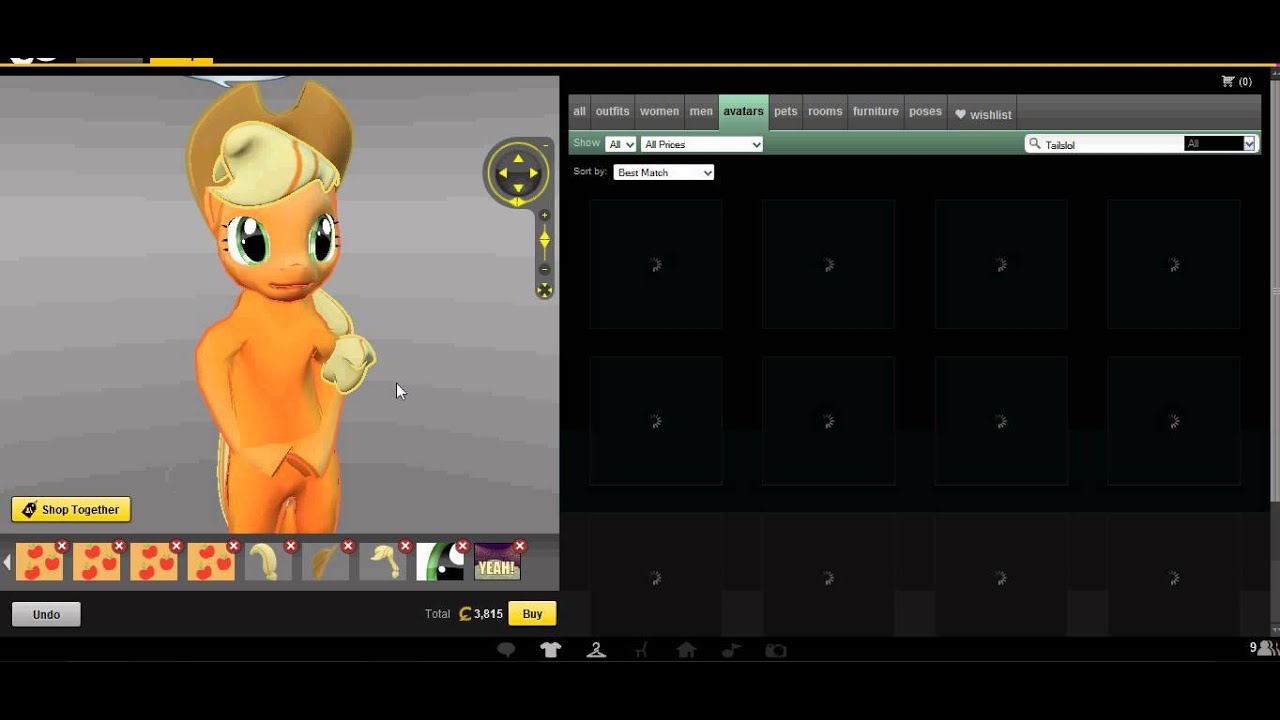The image size is (1280, 720).
Task: Remove the fourth apple-pattern item
Action: (233, 546)
